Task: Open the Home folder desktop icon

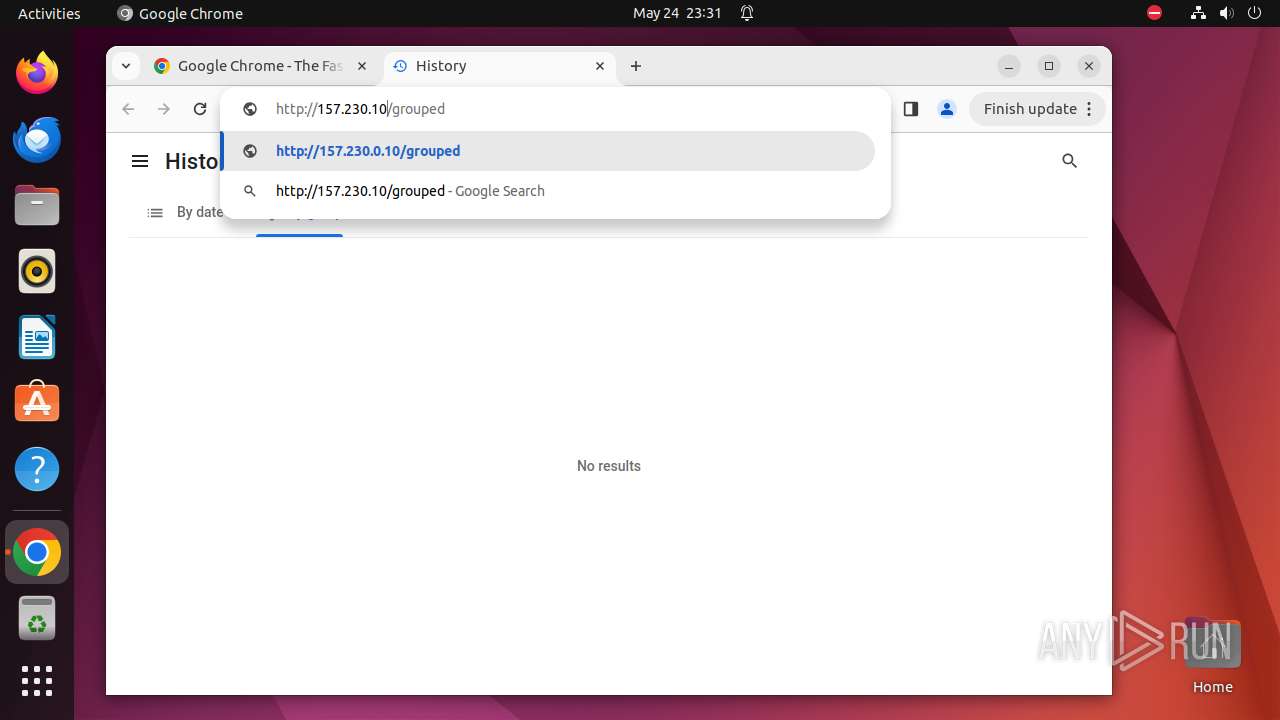Action: coord(1212,657)
